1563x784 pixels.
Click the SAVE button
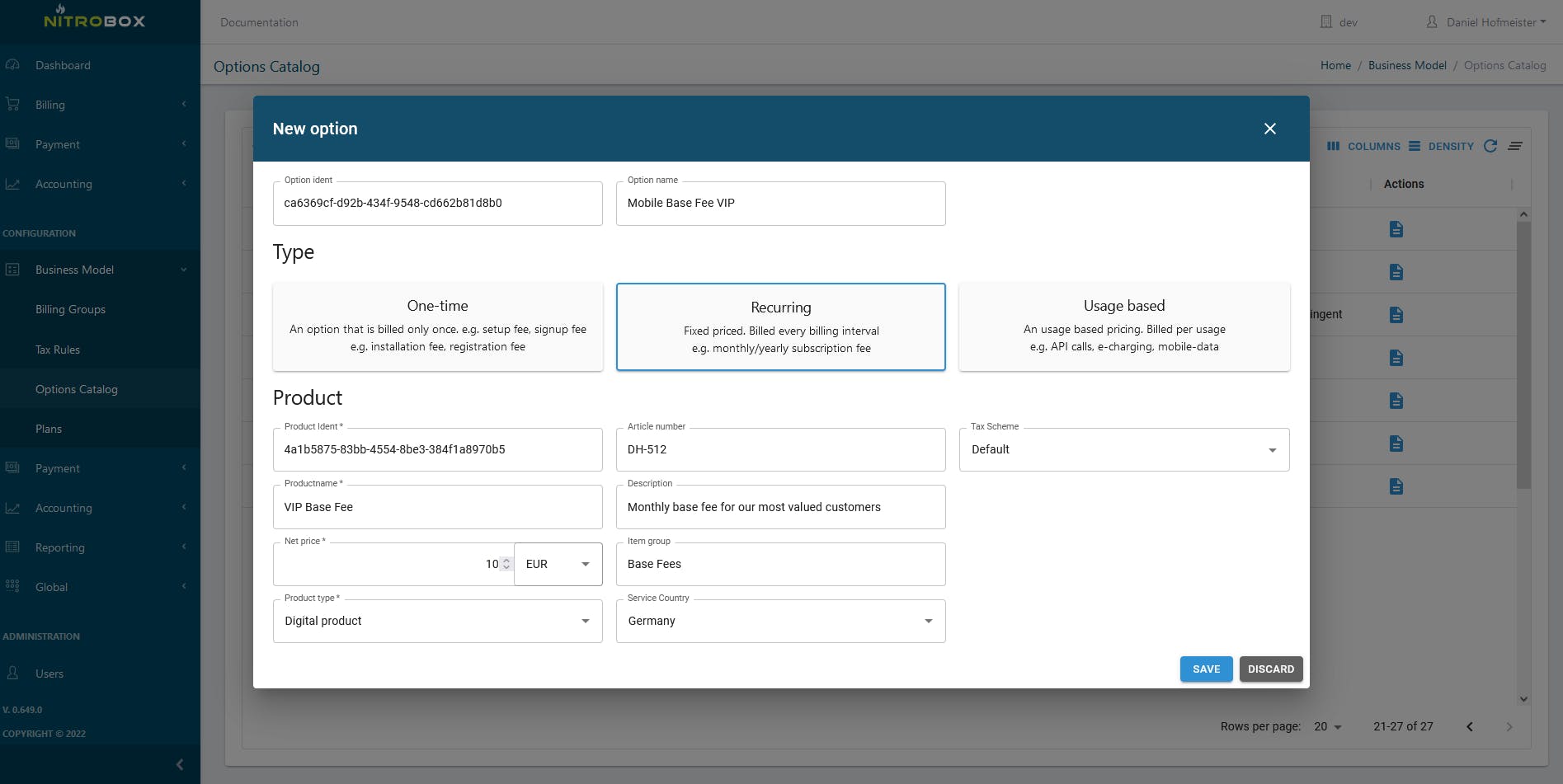click(1206, 669)
